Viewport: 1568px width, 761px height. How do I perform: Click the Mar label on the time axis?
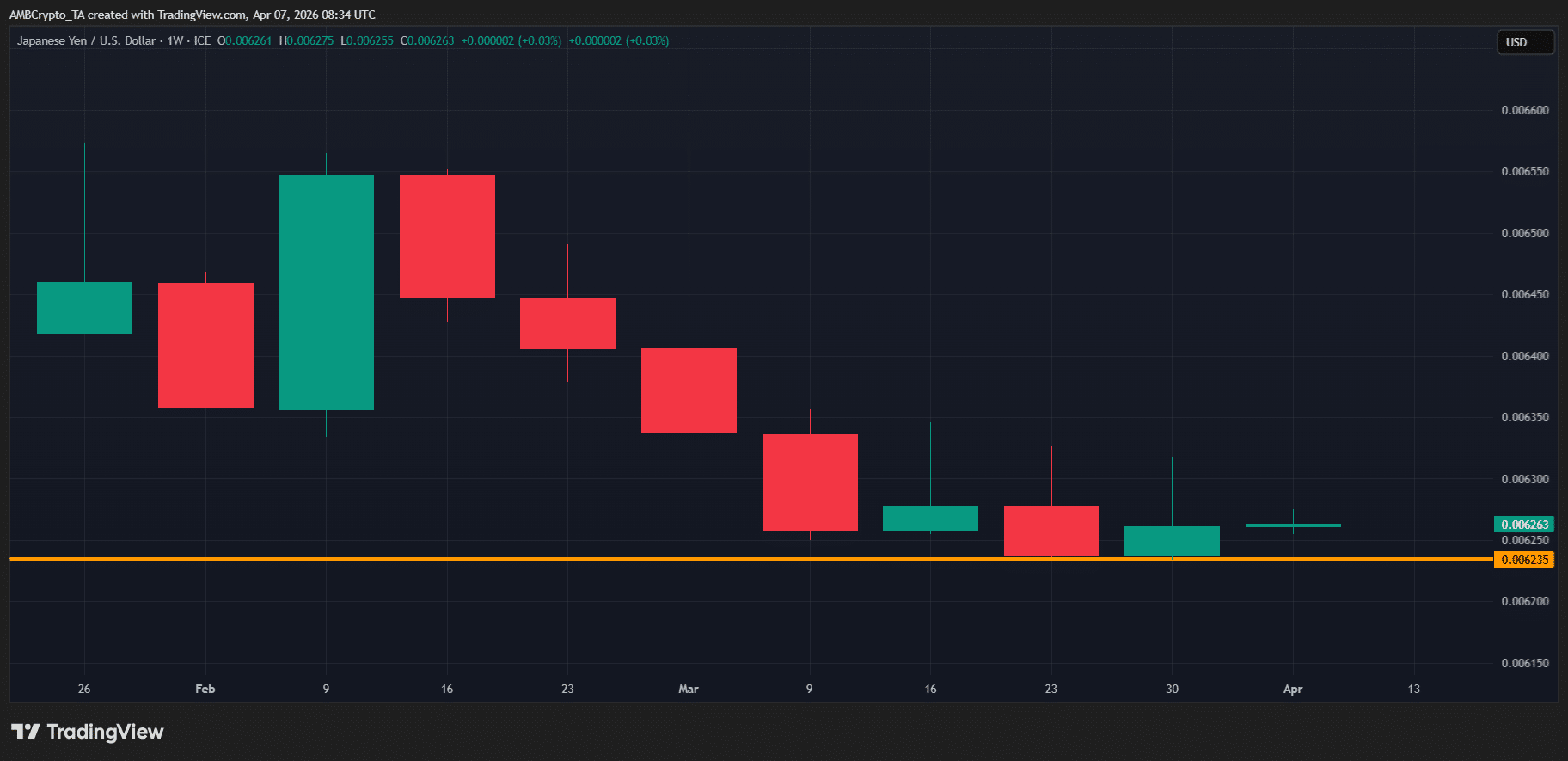click(x=689, y=689)
